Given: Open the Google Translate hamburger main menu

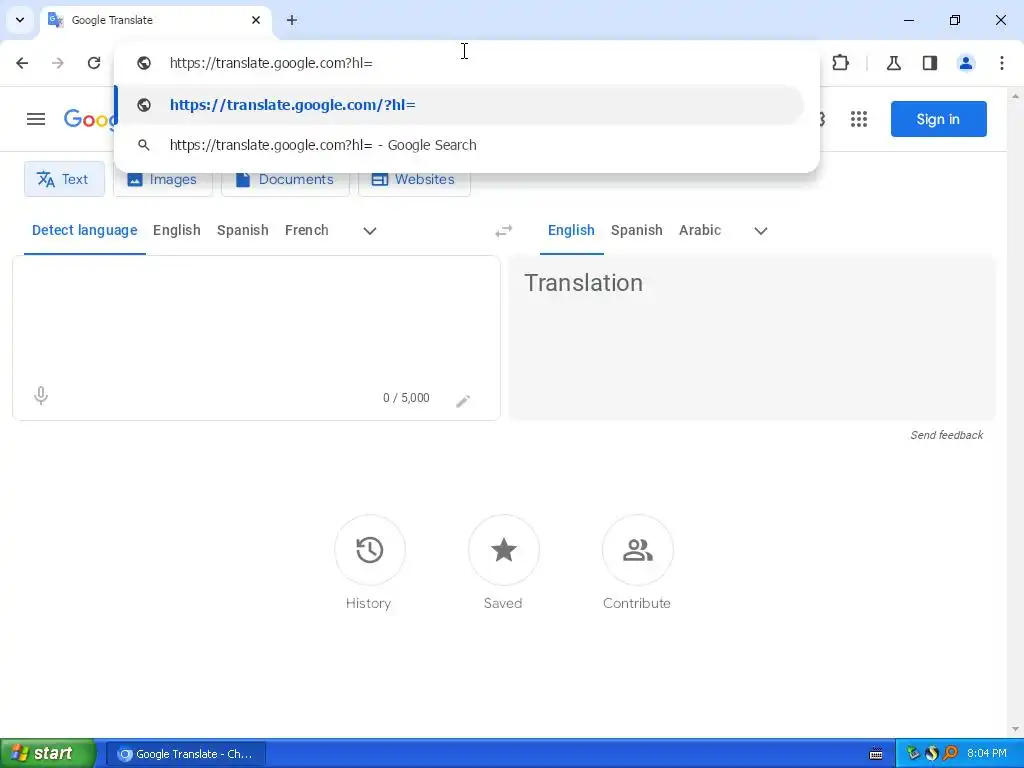Looking at the screenshot, I should tap(36, 119).
